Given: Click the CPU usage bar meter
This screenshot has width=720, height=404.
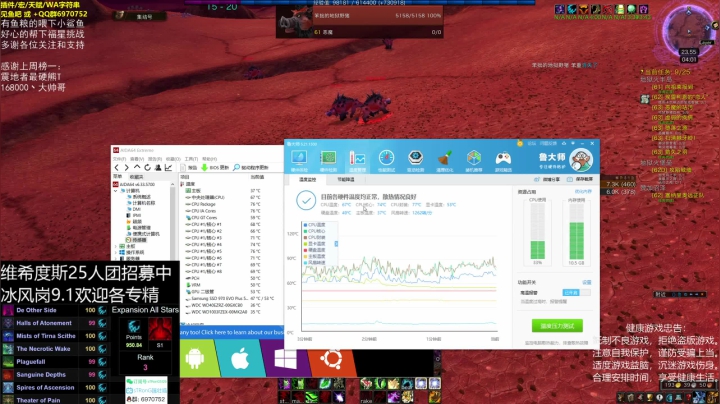Looking at the screenshot, I should (537, 232).
